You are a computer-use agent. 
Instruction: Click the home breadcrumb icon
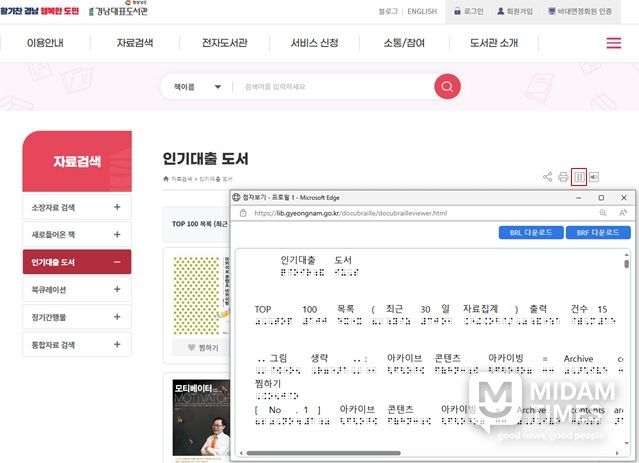(166, 179)
